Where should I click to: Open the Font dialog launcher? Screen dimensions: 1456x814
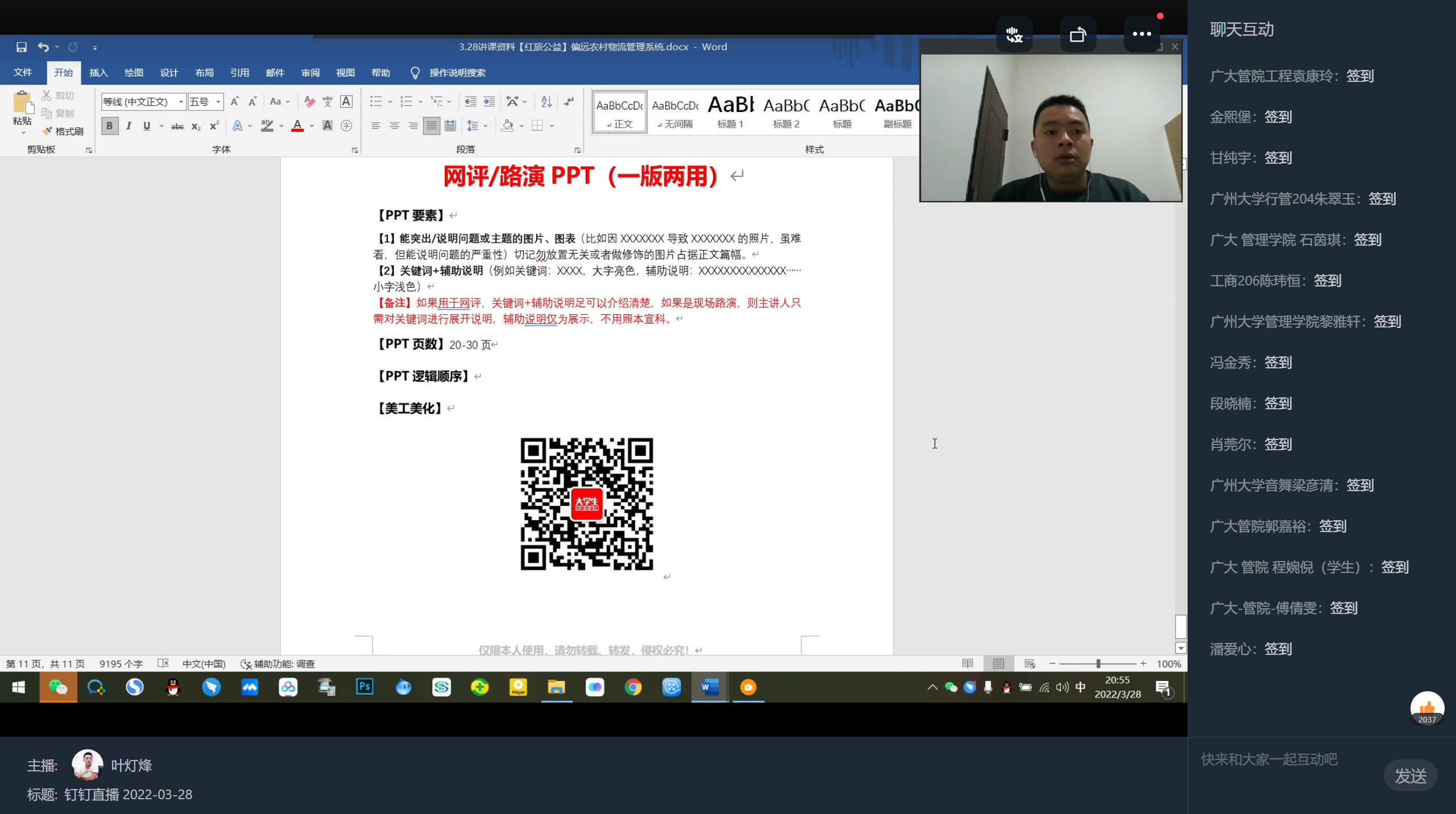[x=355, y=150]
